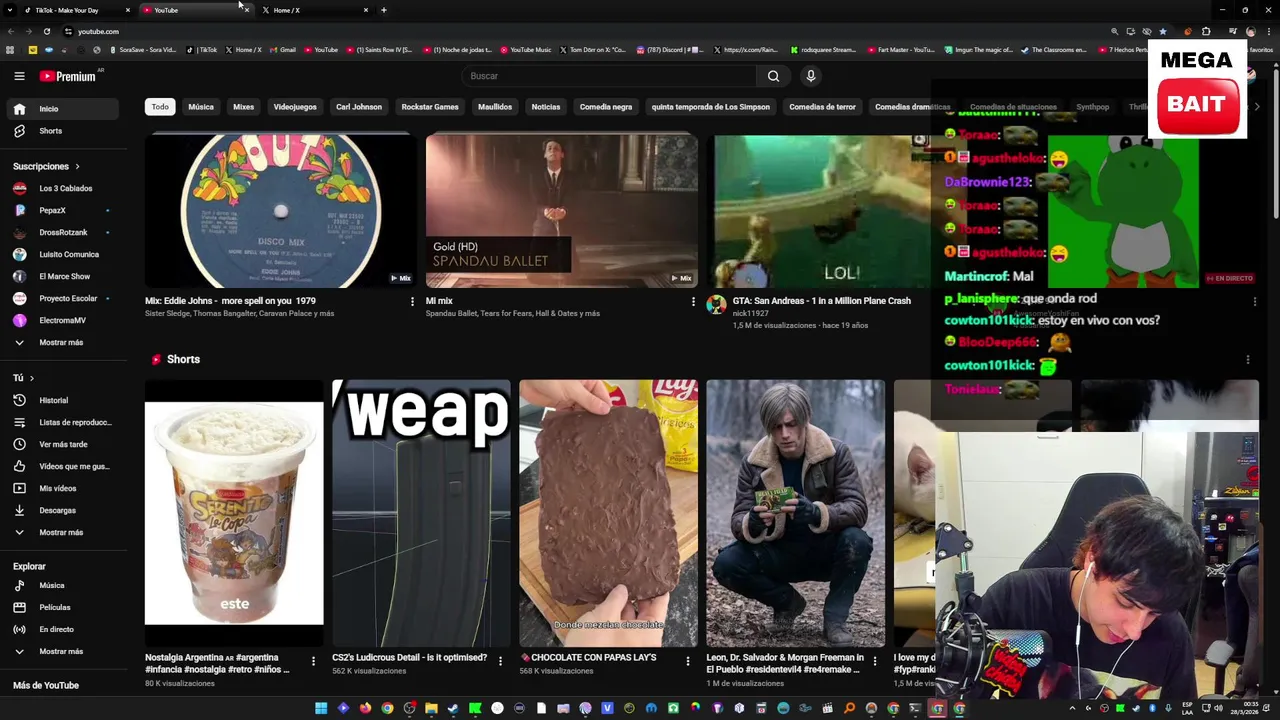Open Eddie Johns Disco Mix thumbnail
Screen dimensions: 1280x720
tap(281, 210)
